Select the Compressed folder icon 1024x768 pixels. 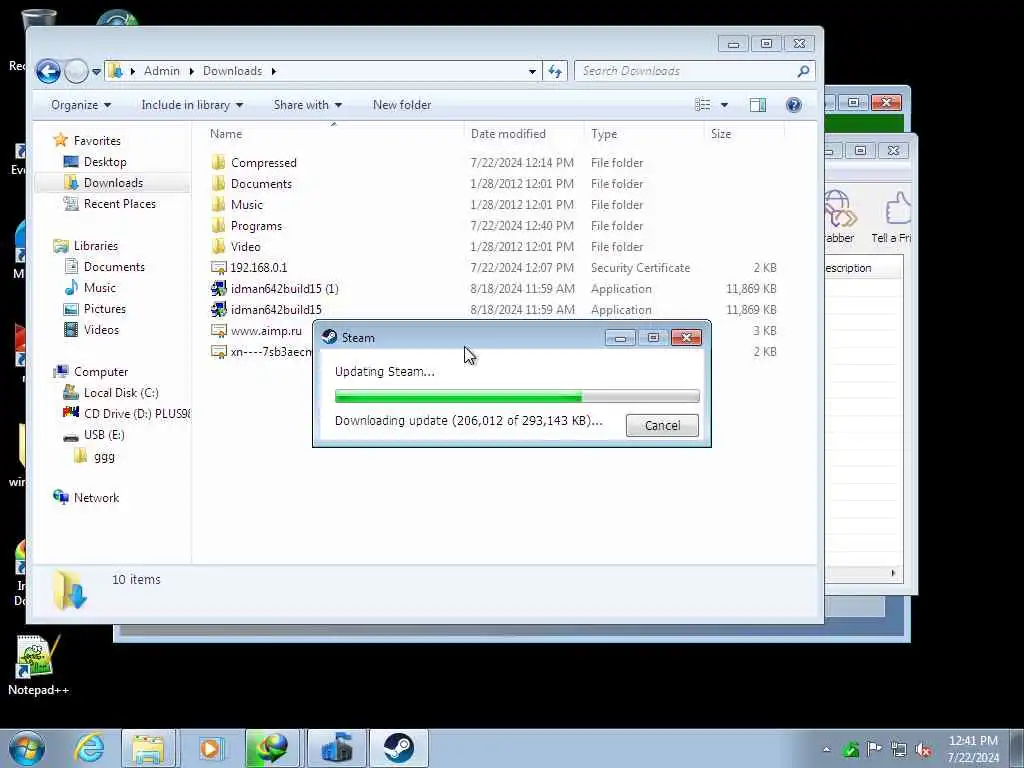[219, 163]
